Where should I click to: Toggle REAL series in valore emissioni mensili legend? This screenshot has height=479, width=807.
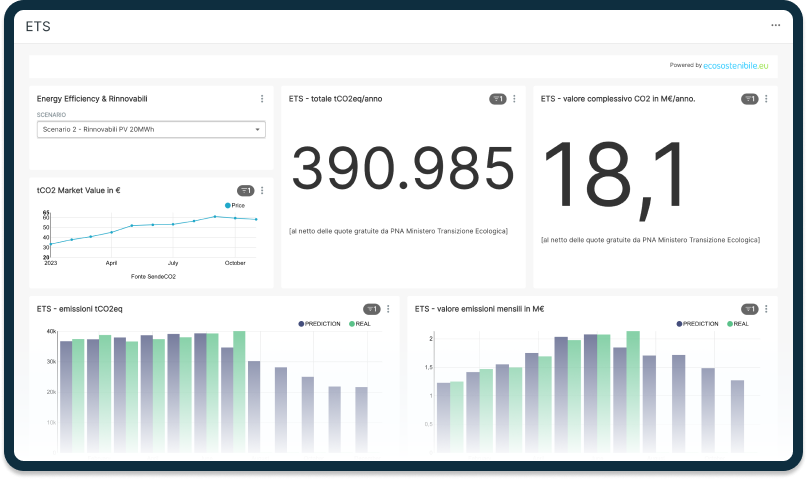coord(740,324)
